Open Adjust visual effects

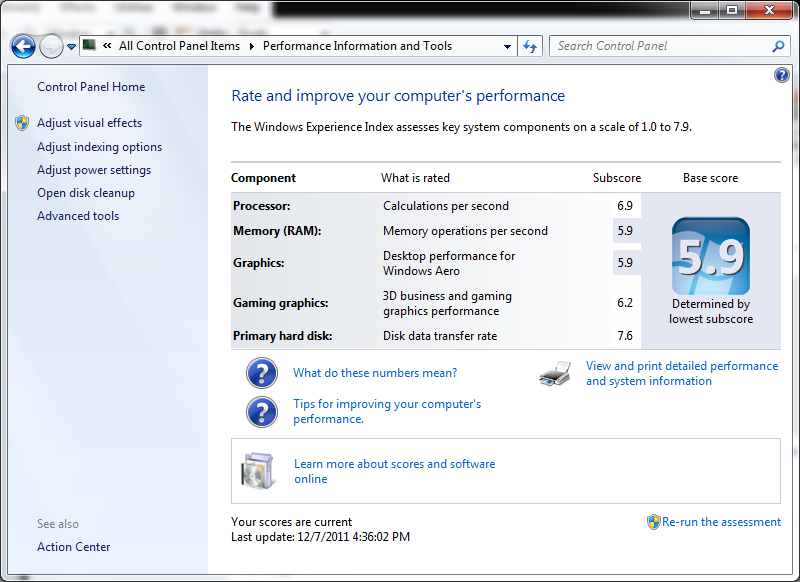click(89, 123)
